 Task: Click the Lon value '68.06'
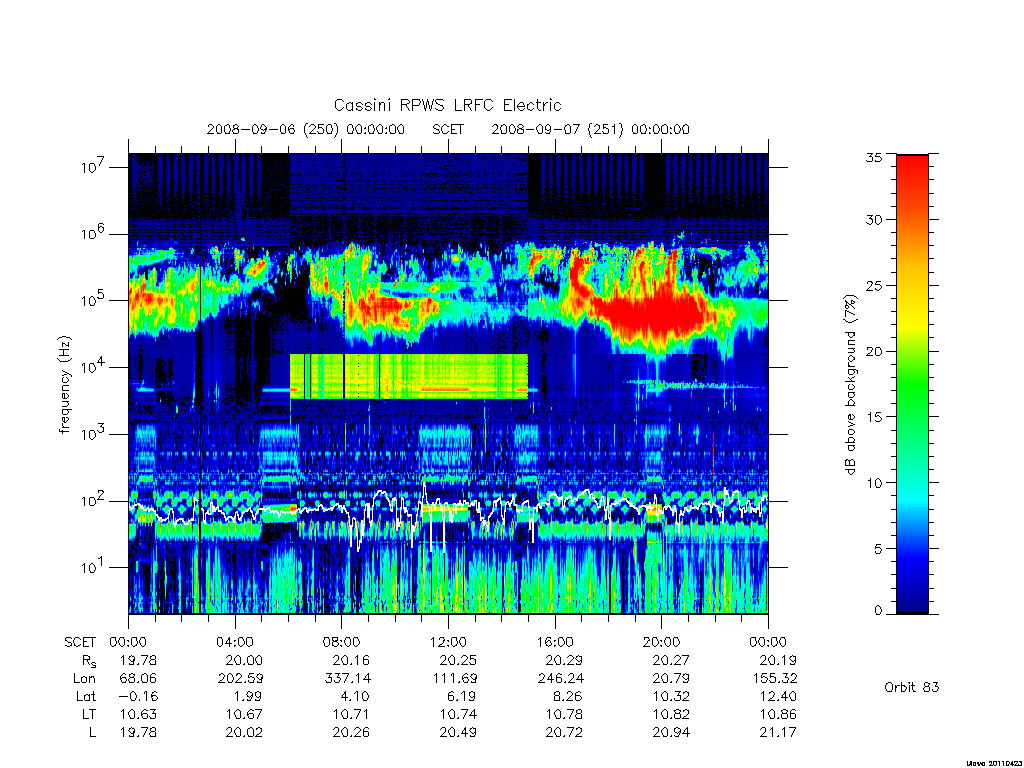click(138, 679)
